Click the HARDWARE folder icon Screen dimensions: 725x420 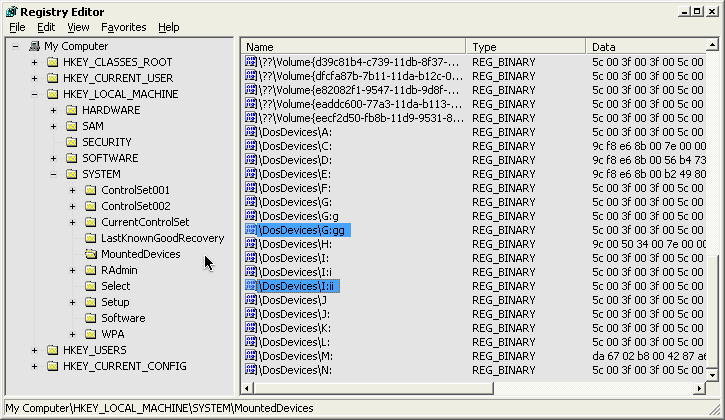point(72,110)
